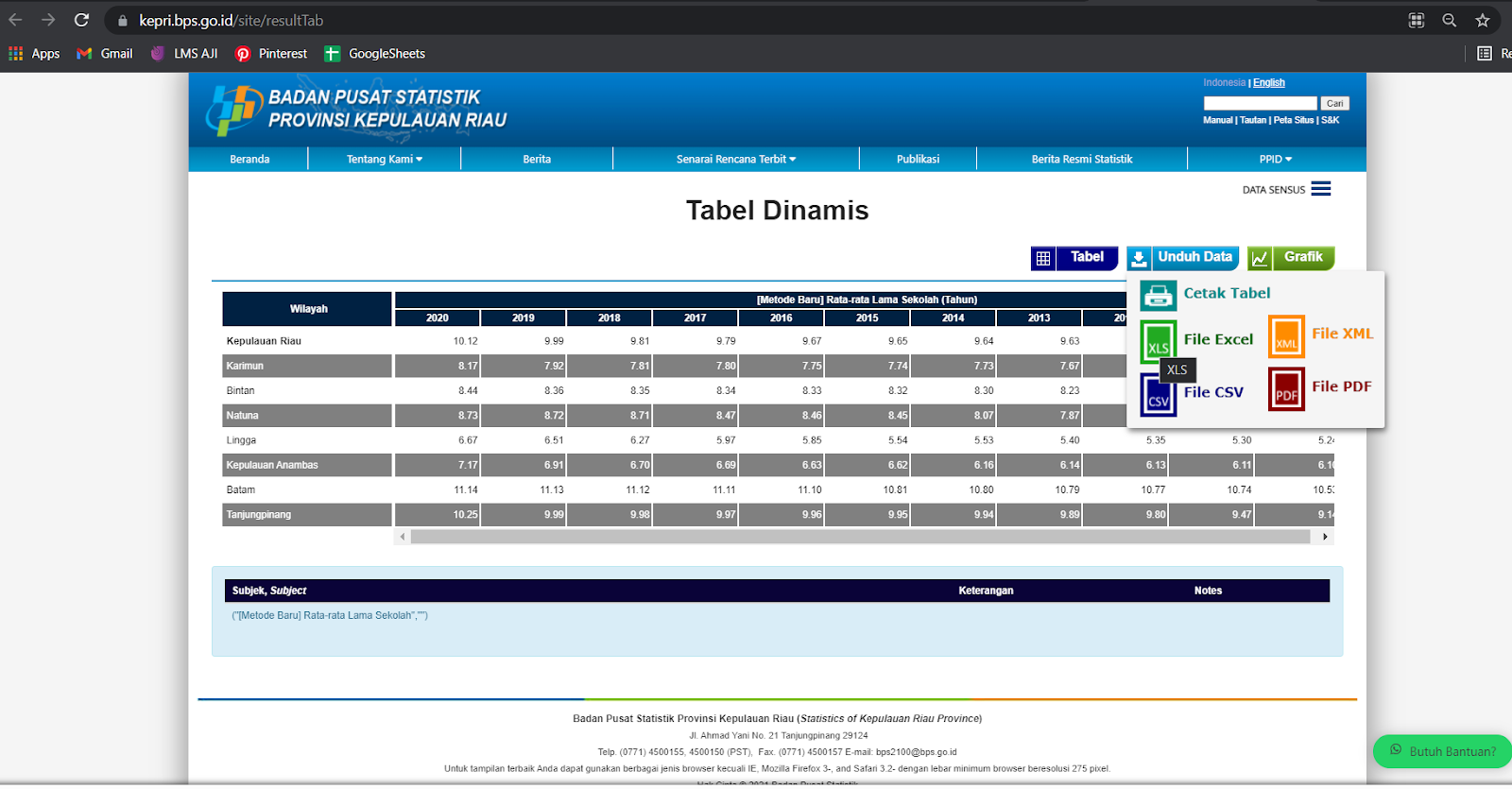Click the search input field near Cari
Viewport: 1512px width, 789px height.
point(1259,103)
